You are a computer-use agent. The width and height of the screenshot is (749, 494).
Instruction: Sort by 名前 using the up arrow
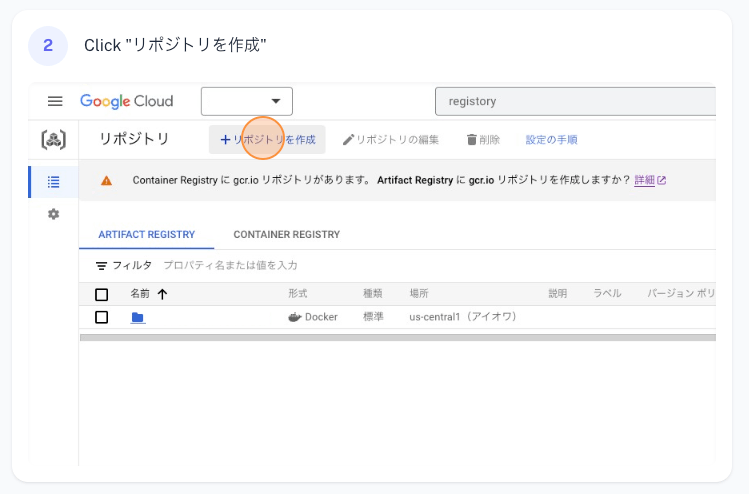[x=162, y=294]
